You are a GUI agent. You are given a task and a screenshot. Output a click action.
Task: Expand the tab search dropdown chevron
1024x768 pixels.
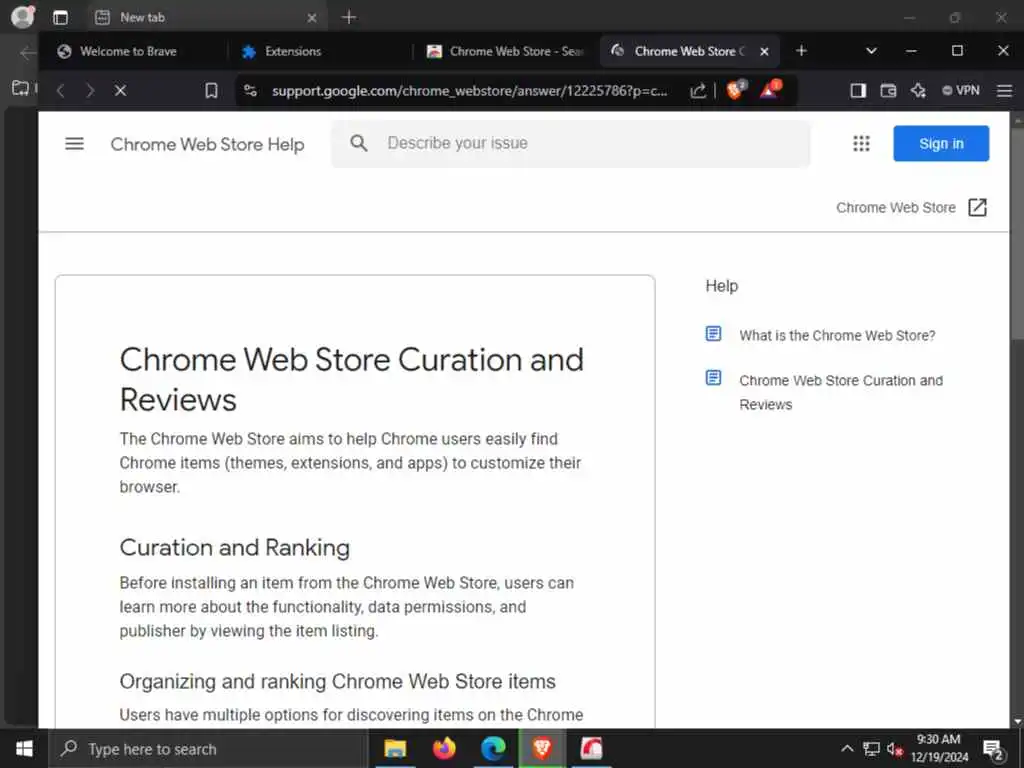point(871,50)
